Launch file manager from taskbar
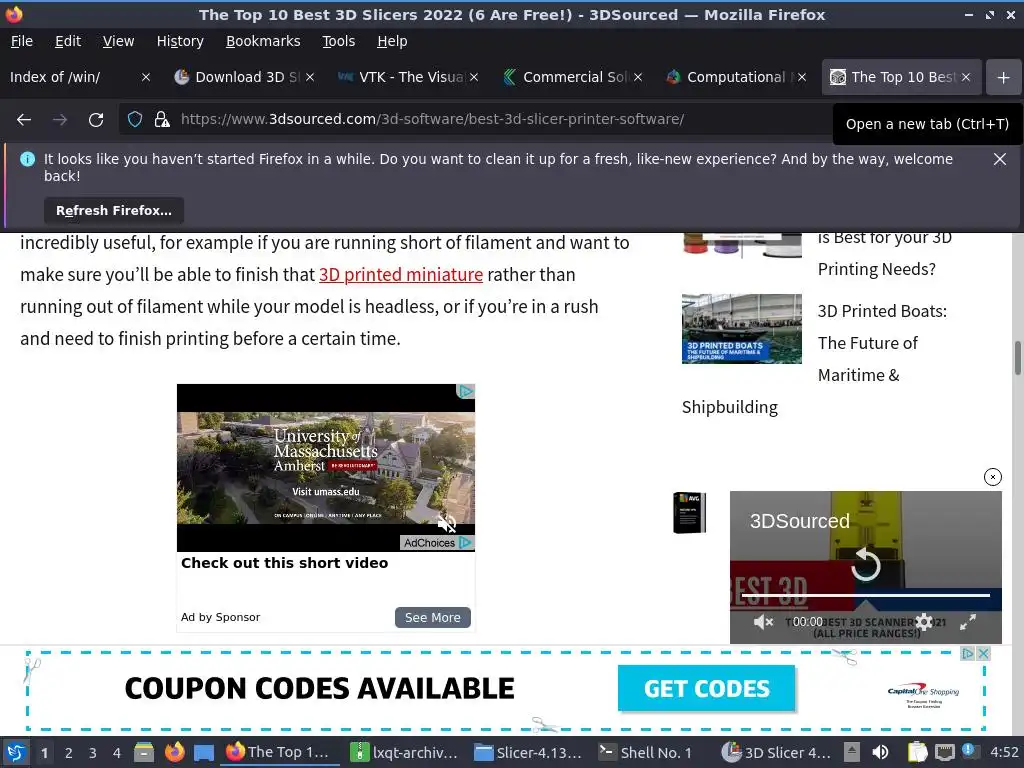Screen dimensions: 1024x768 click(144, 752)
